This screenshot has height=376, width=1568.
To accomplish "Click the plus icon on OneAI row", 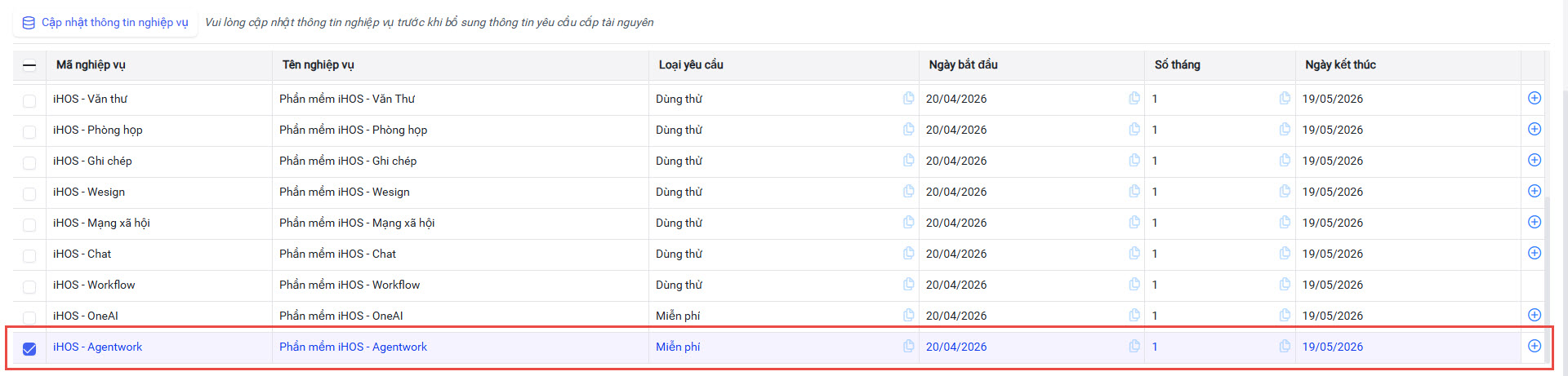I will point(1535,315).
